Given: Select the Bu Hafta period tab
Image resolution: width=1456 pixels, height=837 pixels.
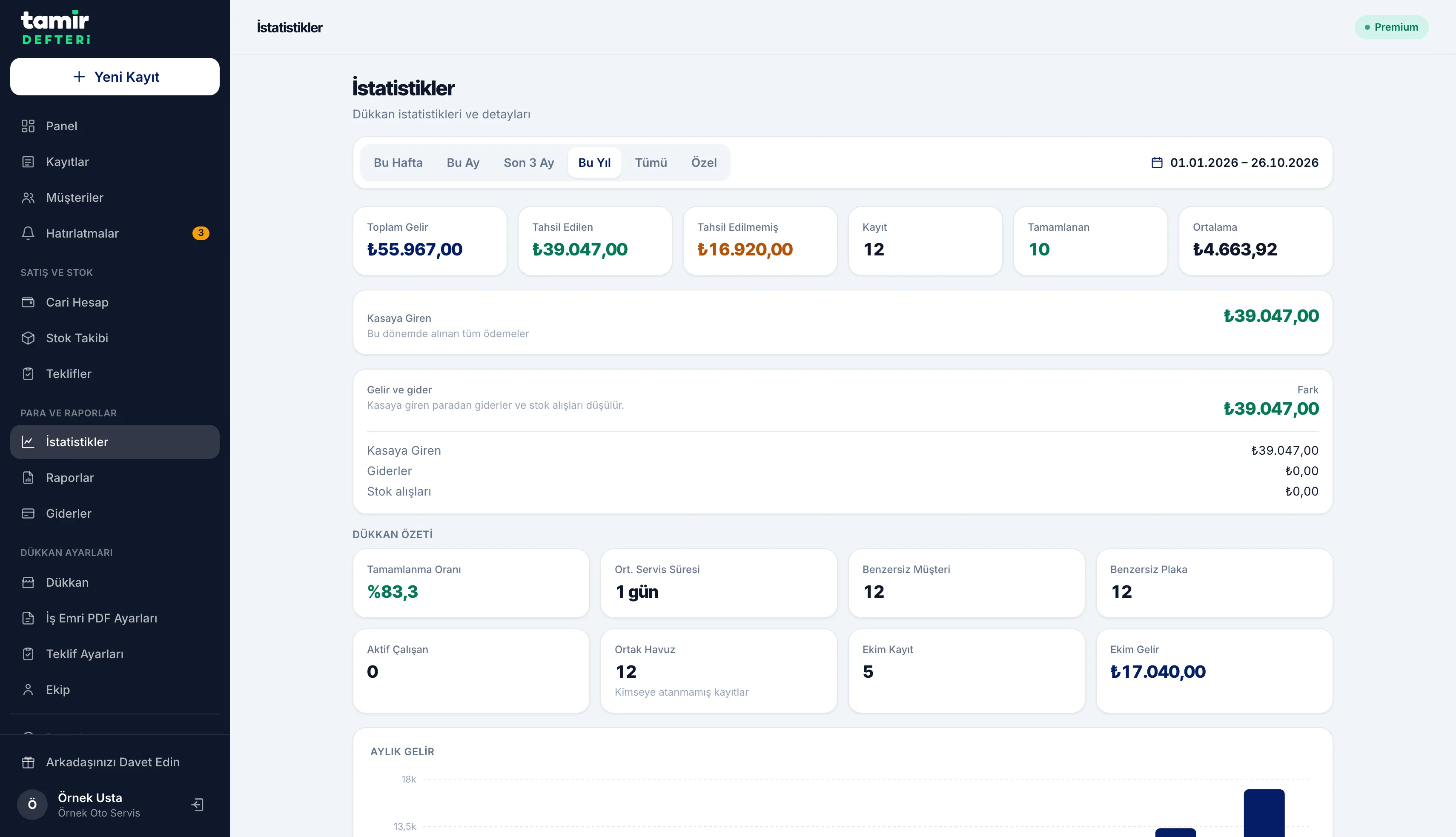Looking at the screenshot, I should coord(398,163).
